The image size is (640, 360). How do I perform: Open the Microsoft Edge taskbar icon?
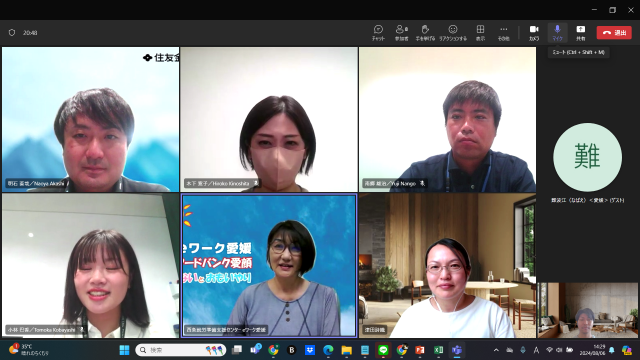[x=328, y=350]
